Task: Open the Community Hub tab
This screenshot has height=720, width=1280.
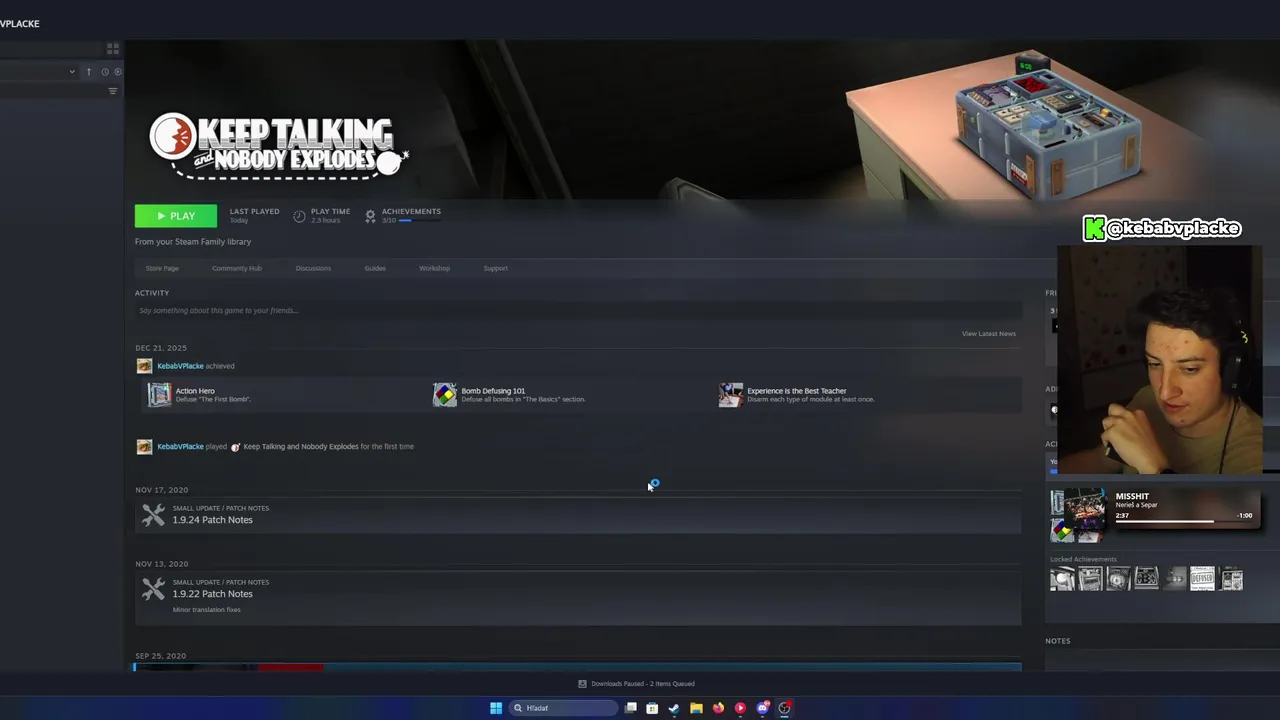Action: coord(237,268)
